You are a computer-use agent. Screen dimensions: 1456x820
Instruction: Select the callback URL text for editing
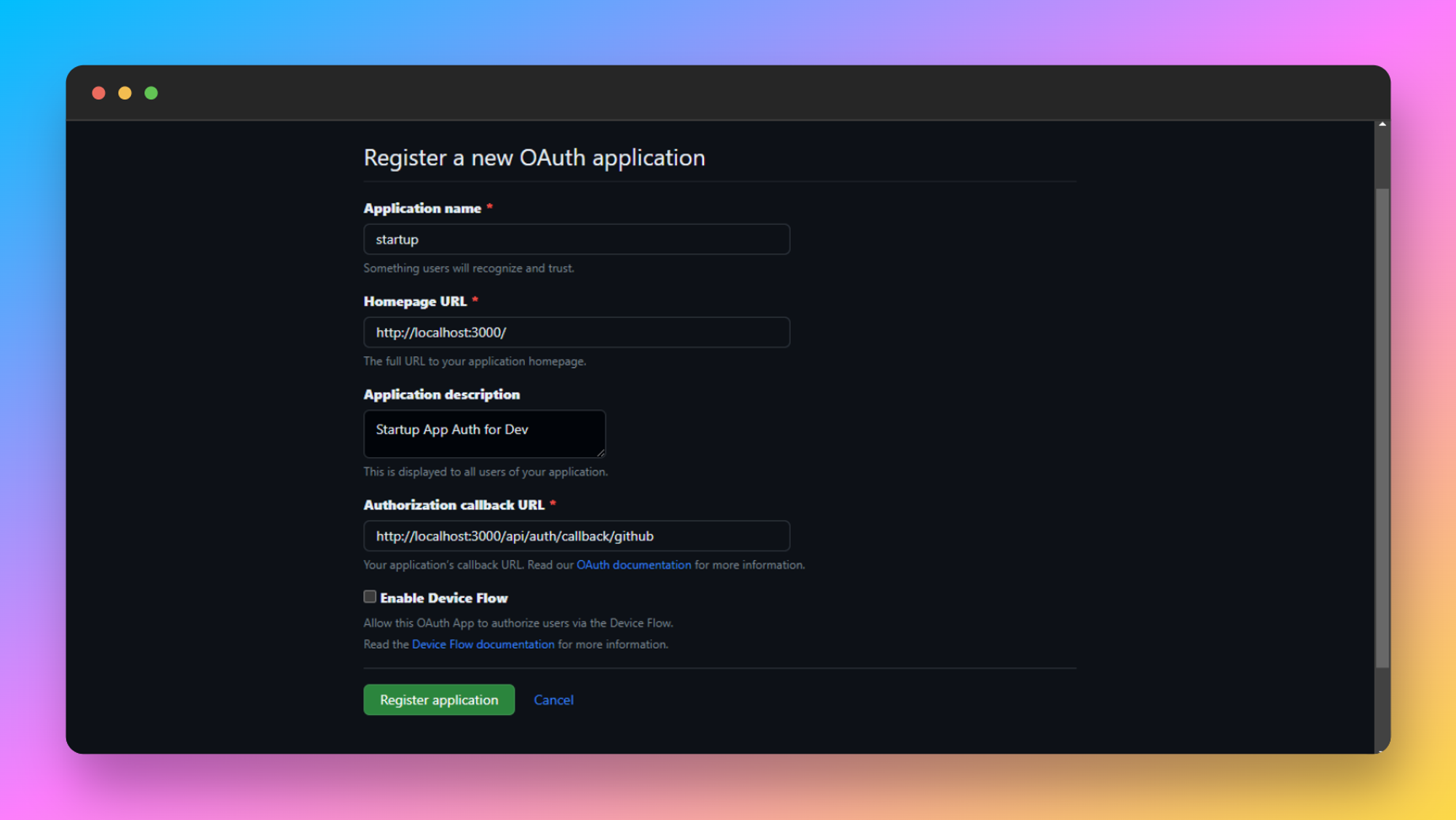[x=515, y=536]
